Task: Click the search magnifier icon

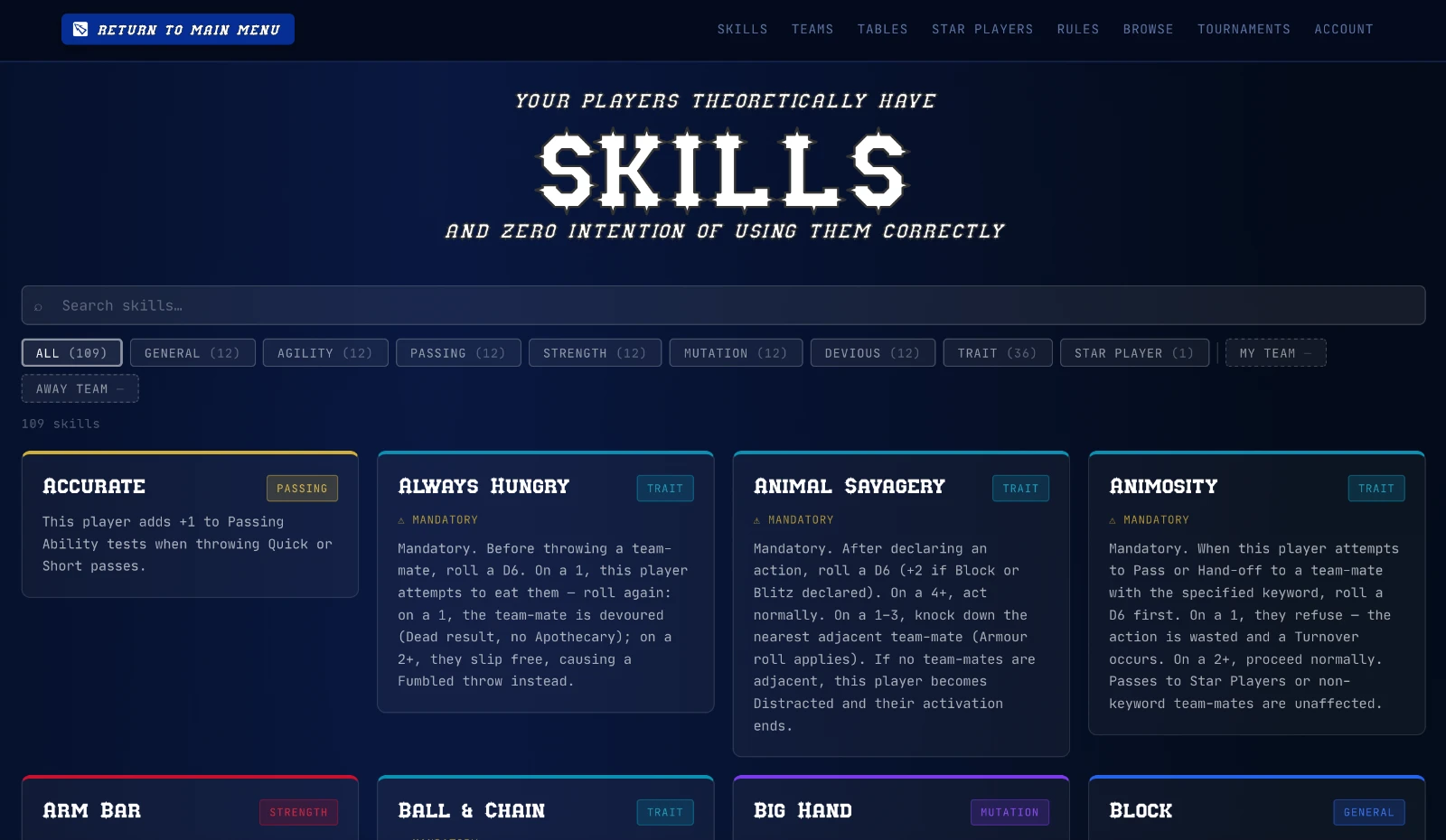Action: (x=38, y=306)
